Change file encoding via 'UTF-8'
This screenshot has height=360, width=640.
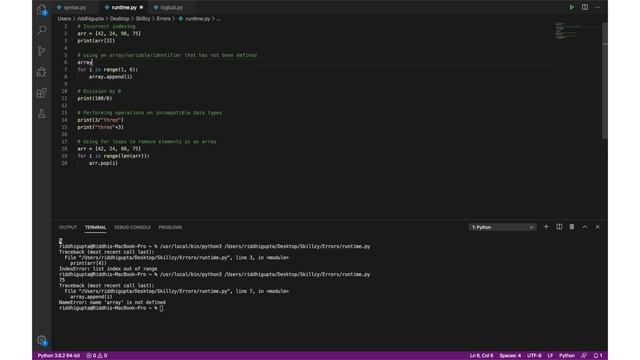click(x=534, y=356)
